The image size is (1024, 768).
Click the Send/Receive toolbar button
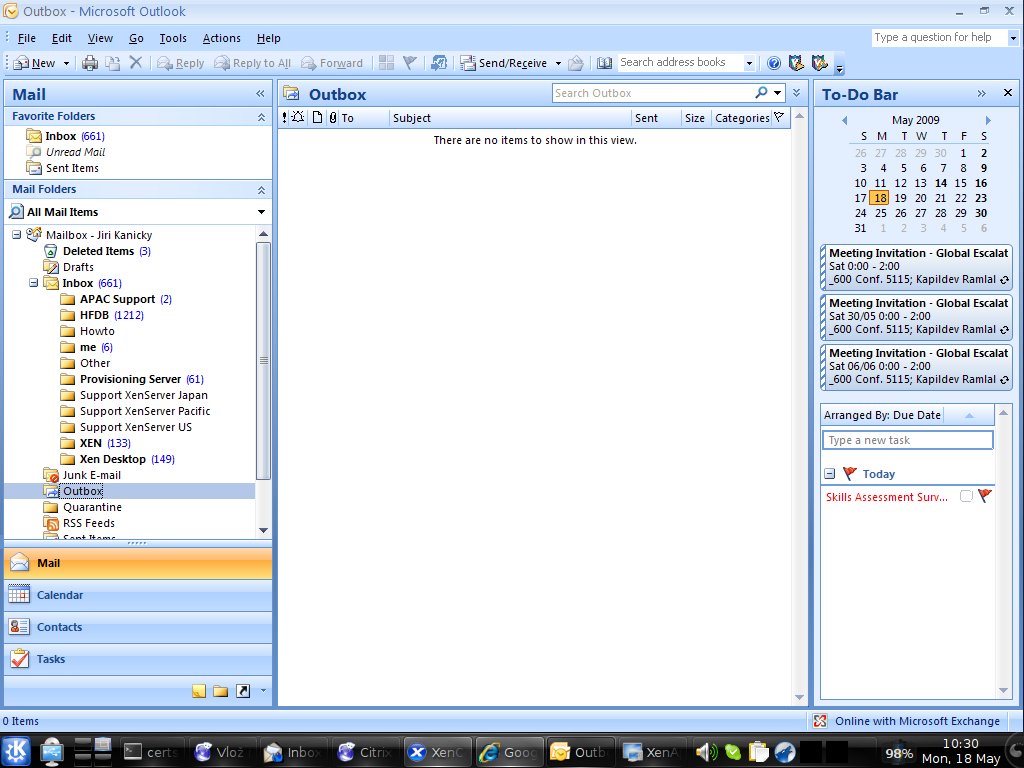(504, 63)
